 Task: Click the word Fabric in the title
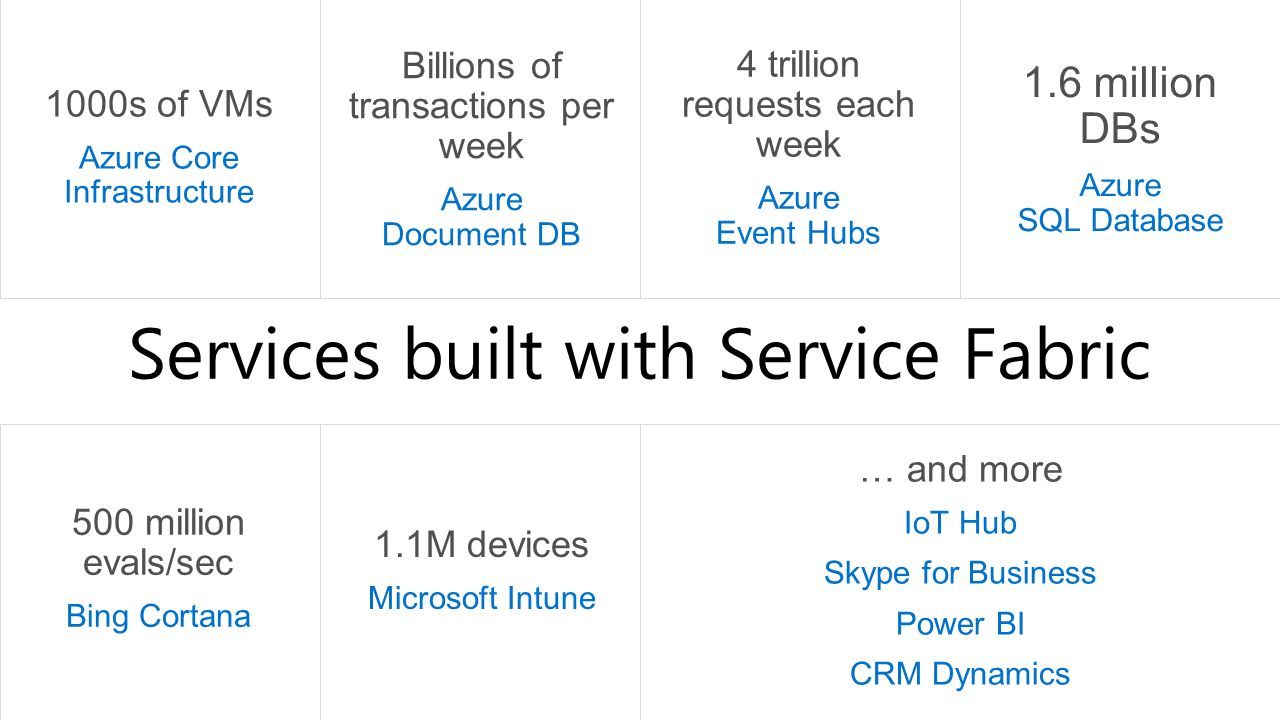point(1053,354)
